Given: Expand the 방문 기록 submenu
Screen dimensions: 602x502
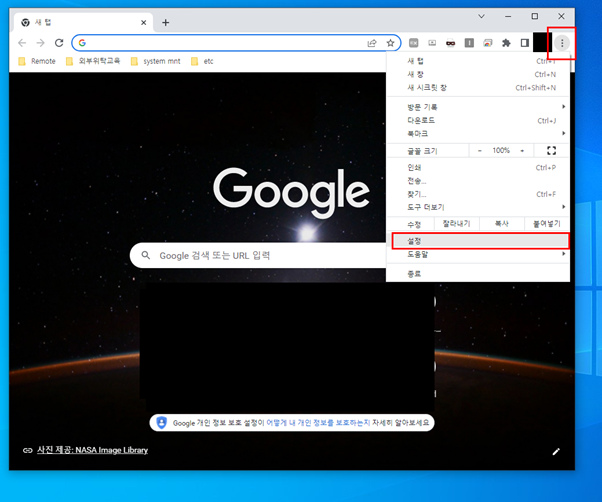Looking at the screenshot, I should [x=478, y=107].
